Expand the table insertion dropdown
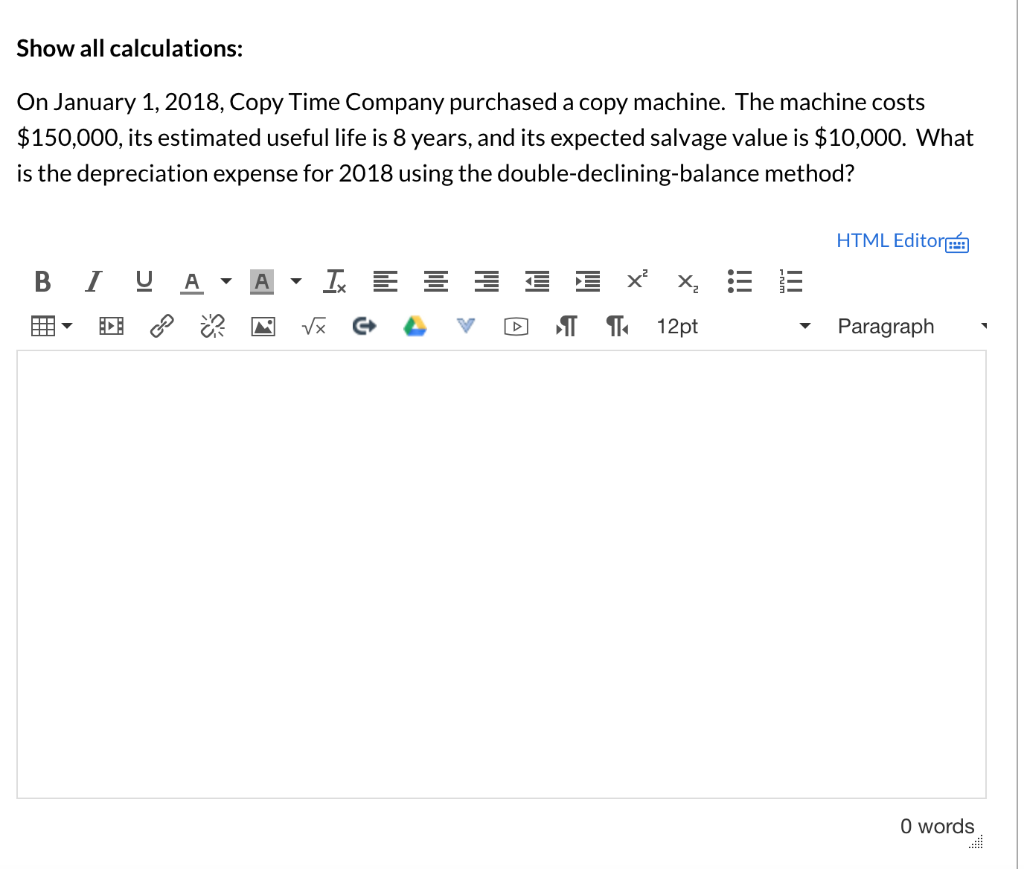Screen dimensions: 1024x869 click(66, 325)
